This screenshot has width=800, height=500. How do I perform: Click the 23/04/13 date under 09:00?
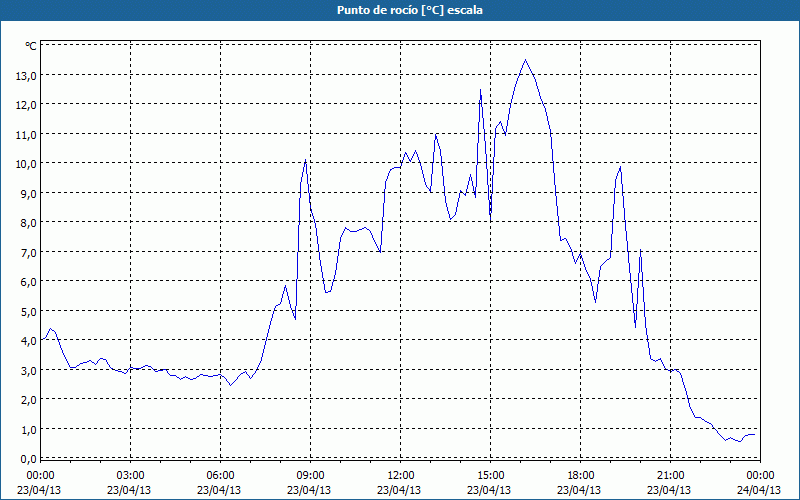pyautogui.click(x=309, y=490)
